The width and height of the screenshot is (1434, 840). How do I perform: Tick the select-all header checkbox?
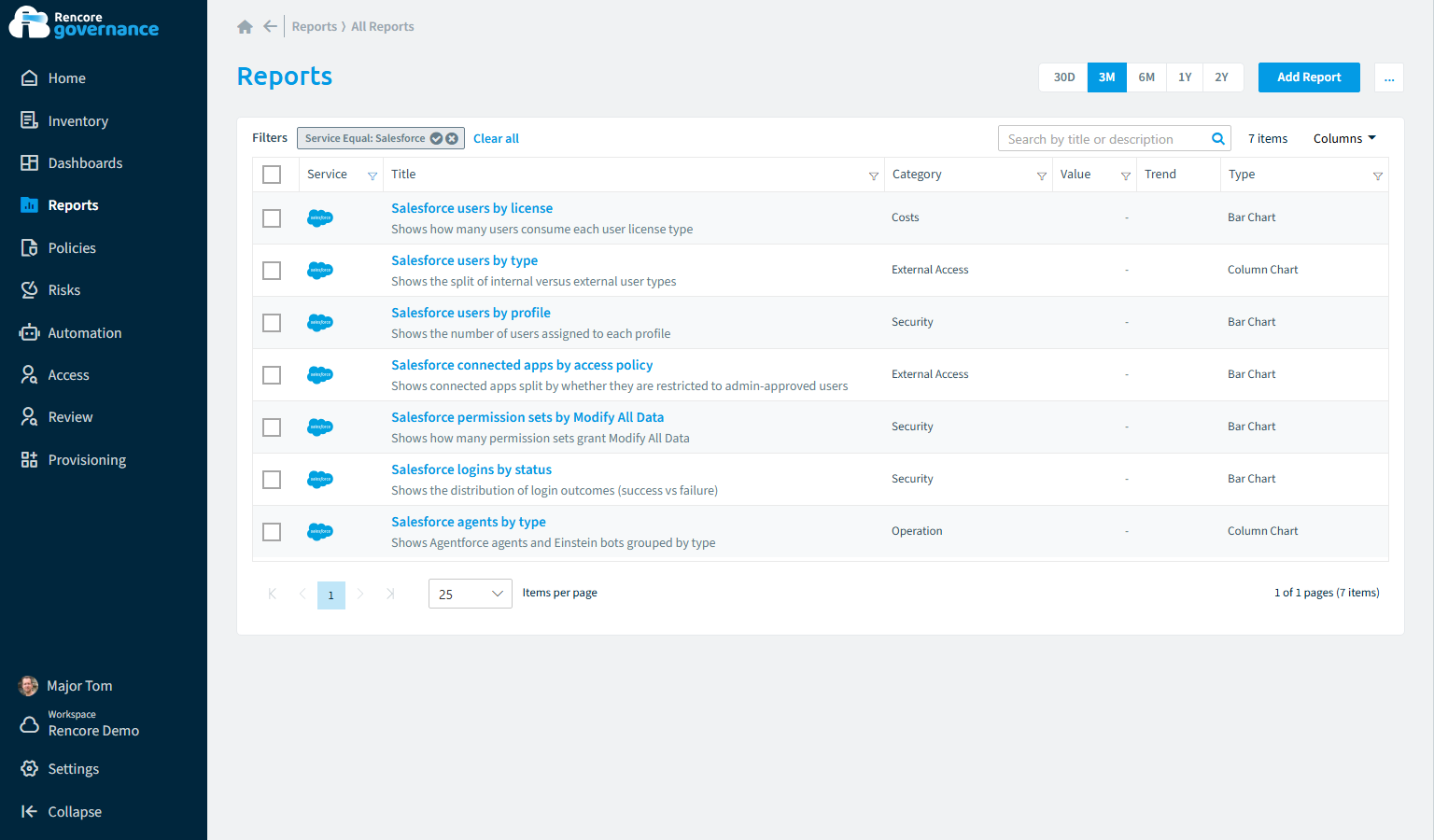[272, 175]
